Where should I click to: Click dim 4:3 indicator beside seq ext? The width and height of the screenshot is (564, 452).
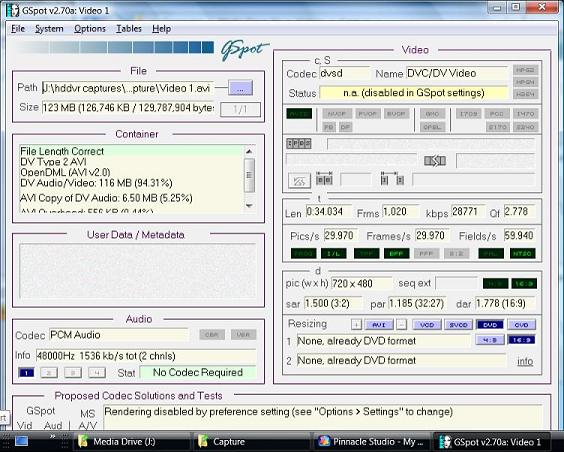coord(495,283)
